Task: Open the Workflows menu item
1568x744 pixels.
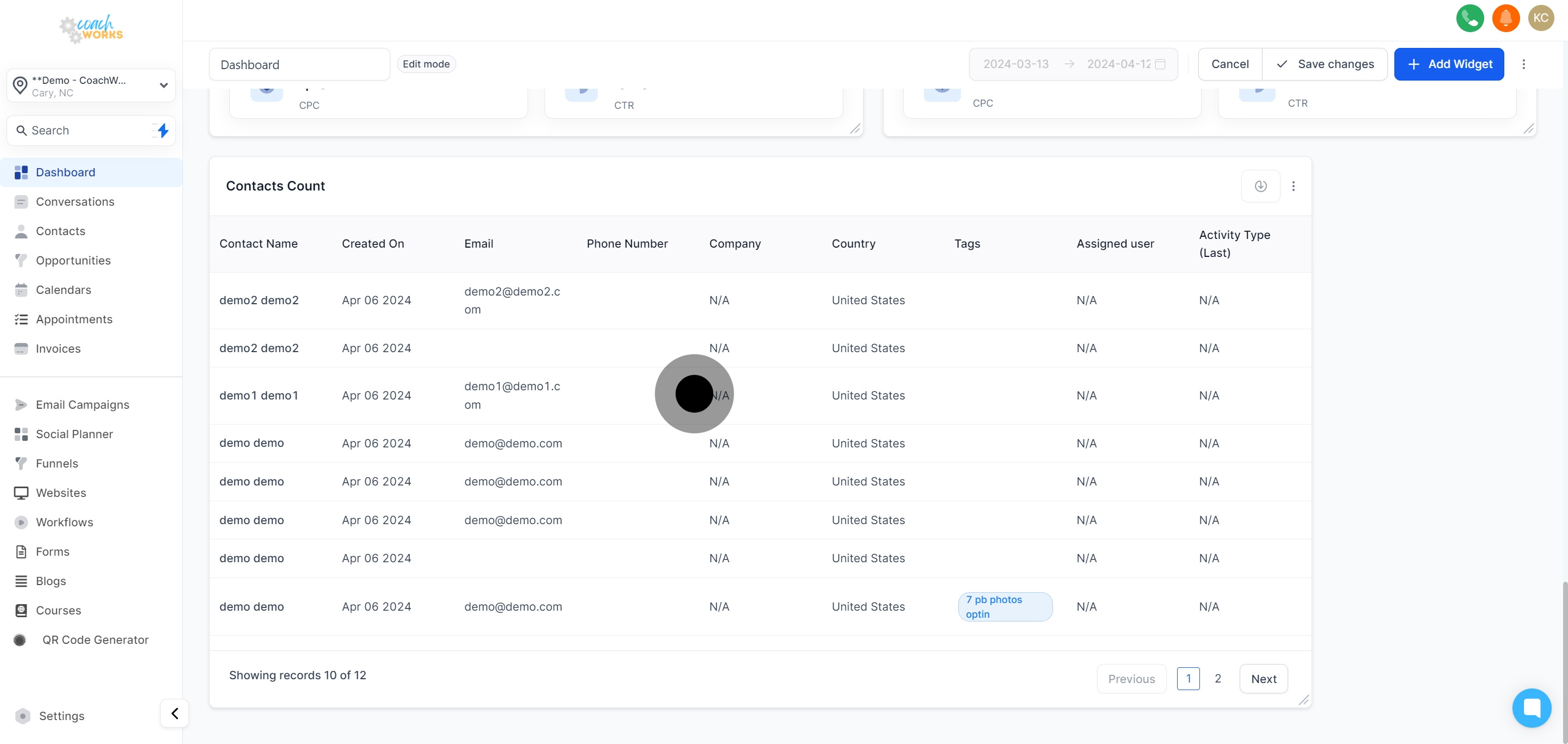Action: pyautogui.click(x=65, y=522)
